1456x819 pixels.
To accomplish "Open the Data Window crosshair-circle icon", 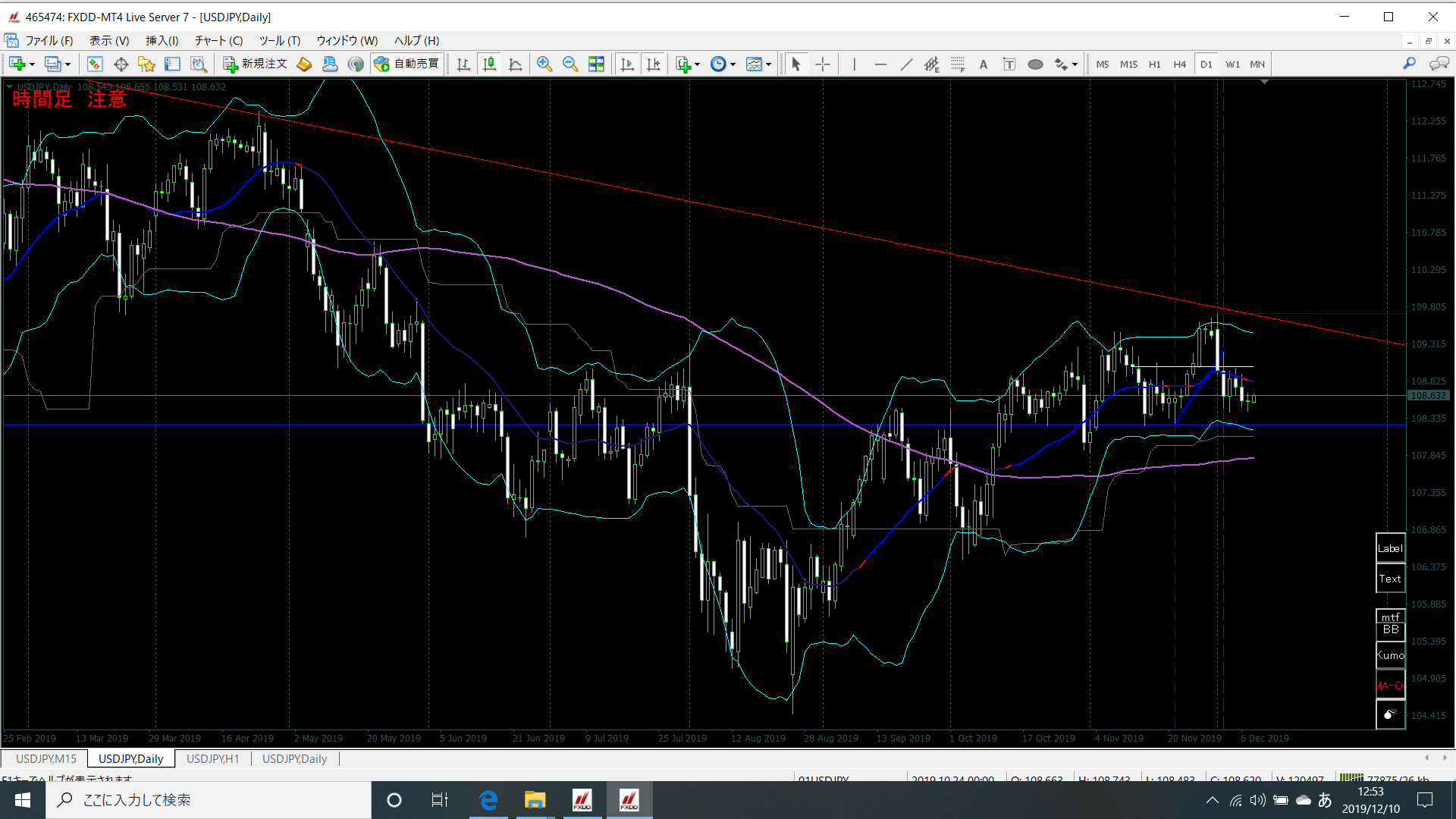I will (x=121, y=64).
